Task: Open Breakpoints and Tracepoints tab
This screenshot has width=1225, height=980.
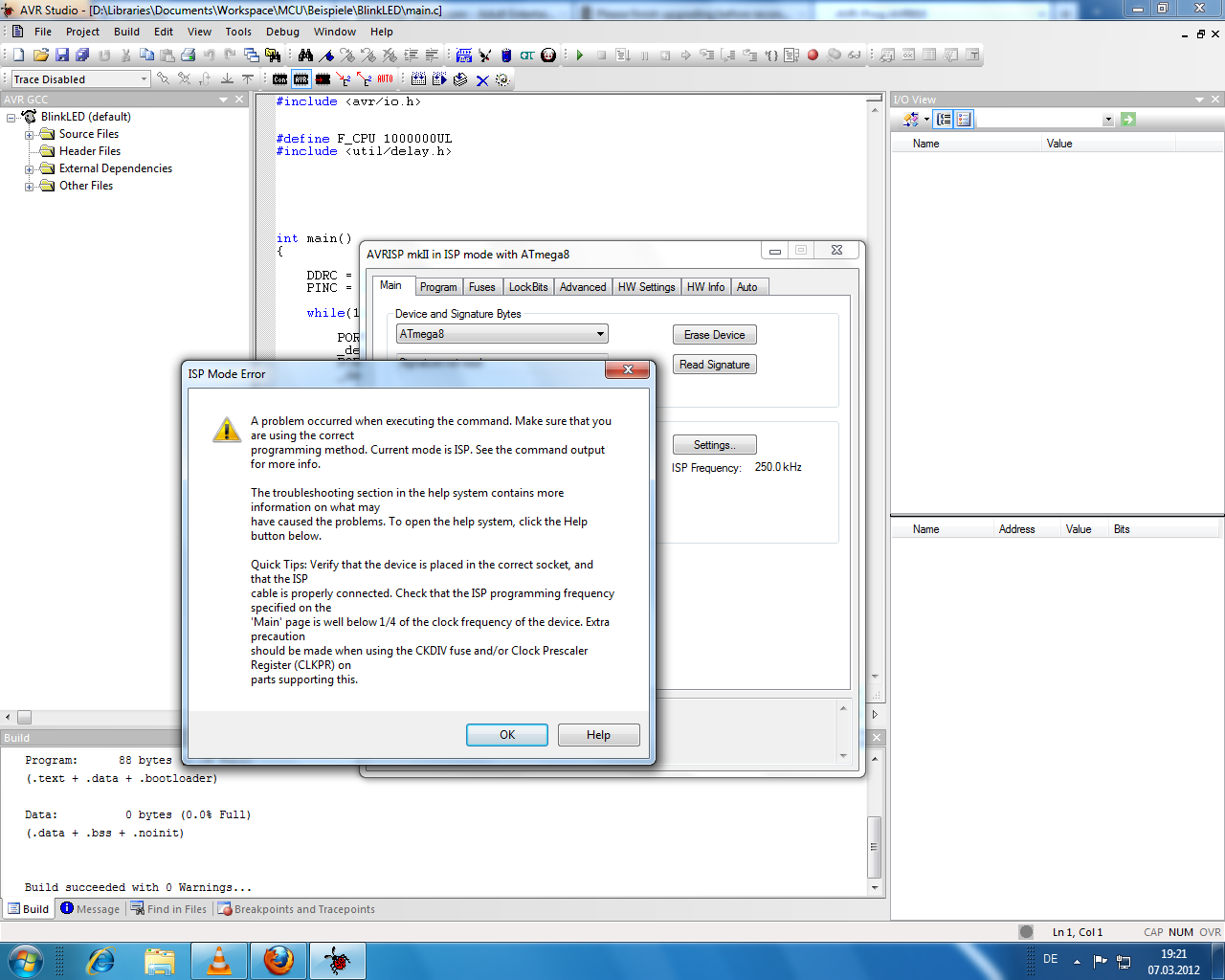Action: pos(297,909)
